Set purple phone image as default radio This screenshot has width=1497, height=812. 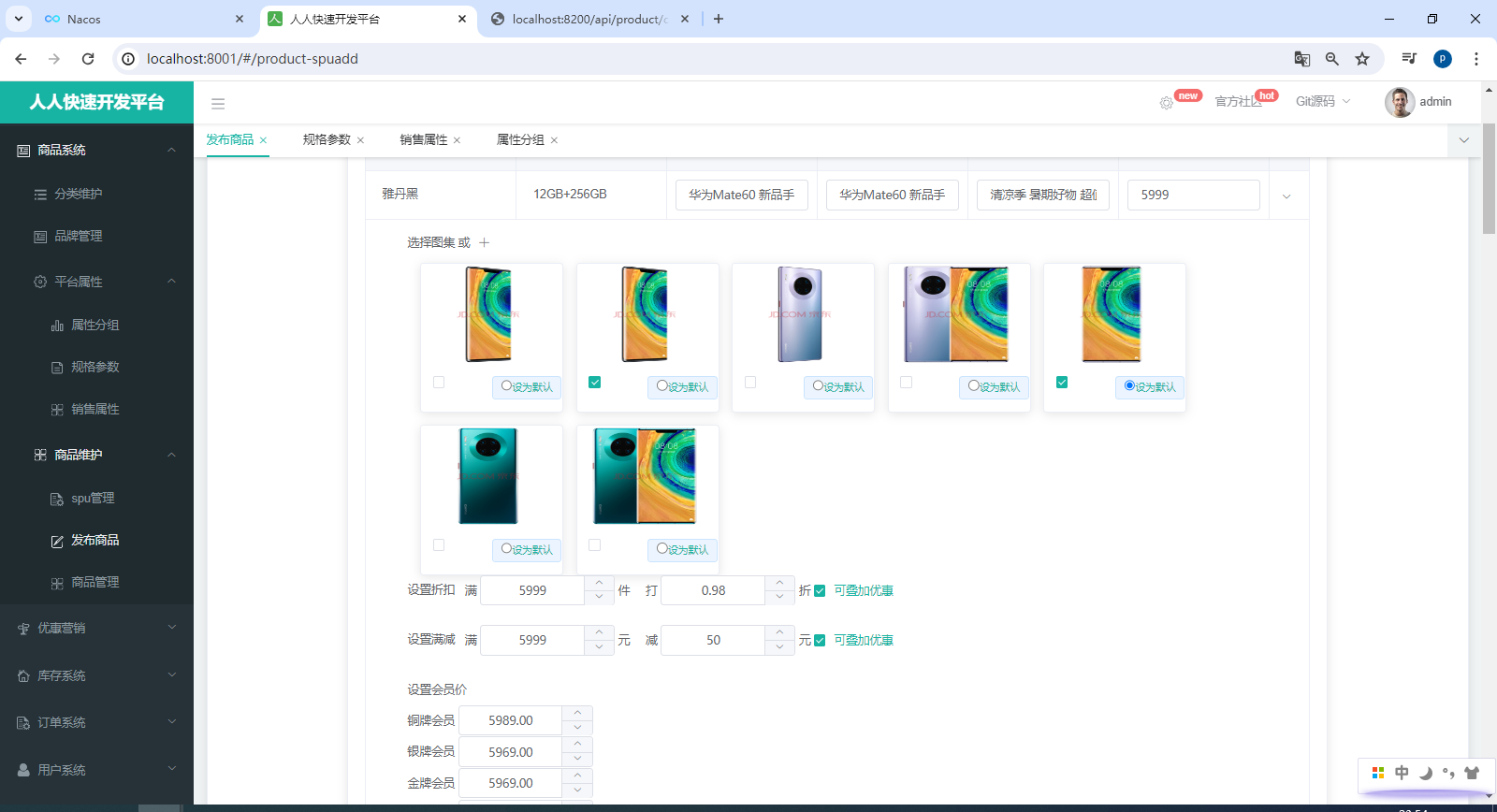pos(818,385)
